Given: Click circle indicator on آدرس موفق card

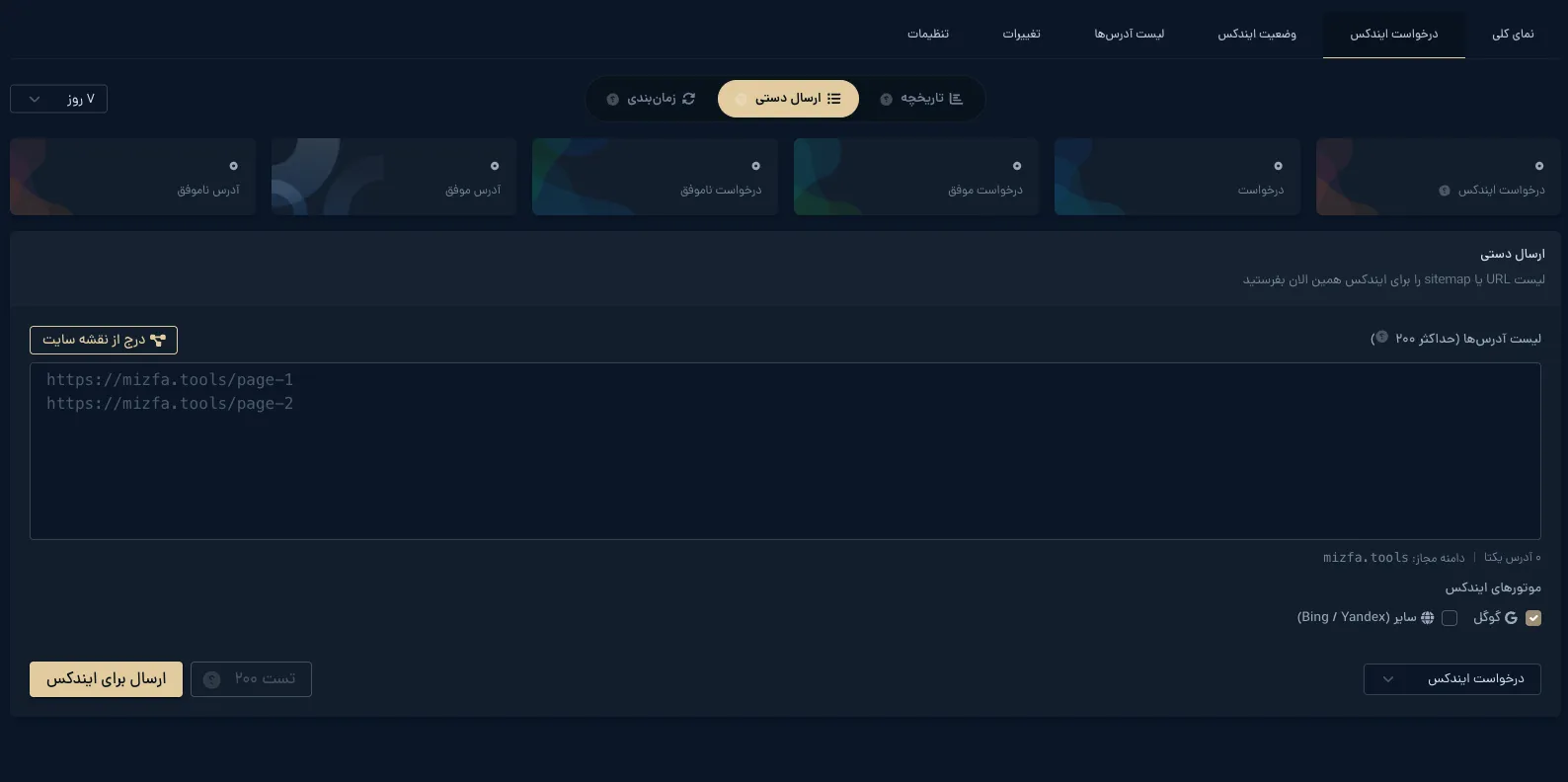Looking at the screenshot, I should (x=495, y=166).
